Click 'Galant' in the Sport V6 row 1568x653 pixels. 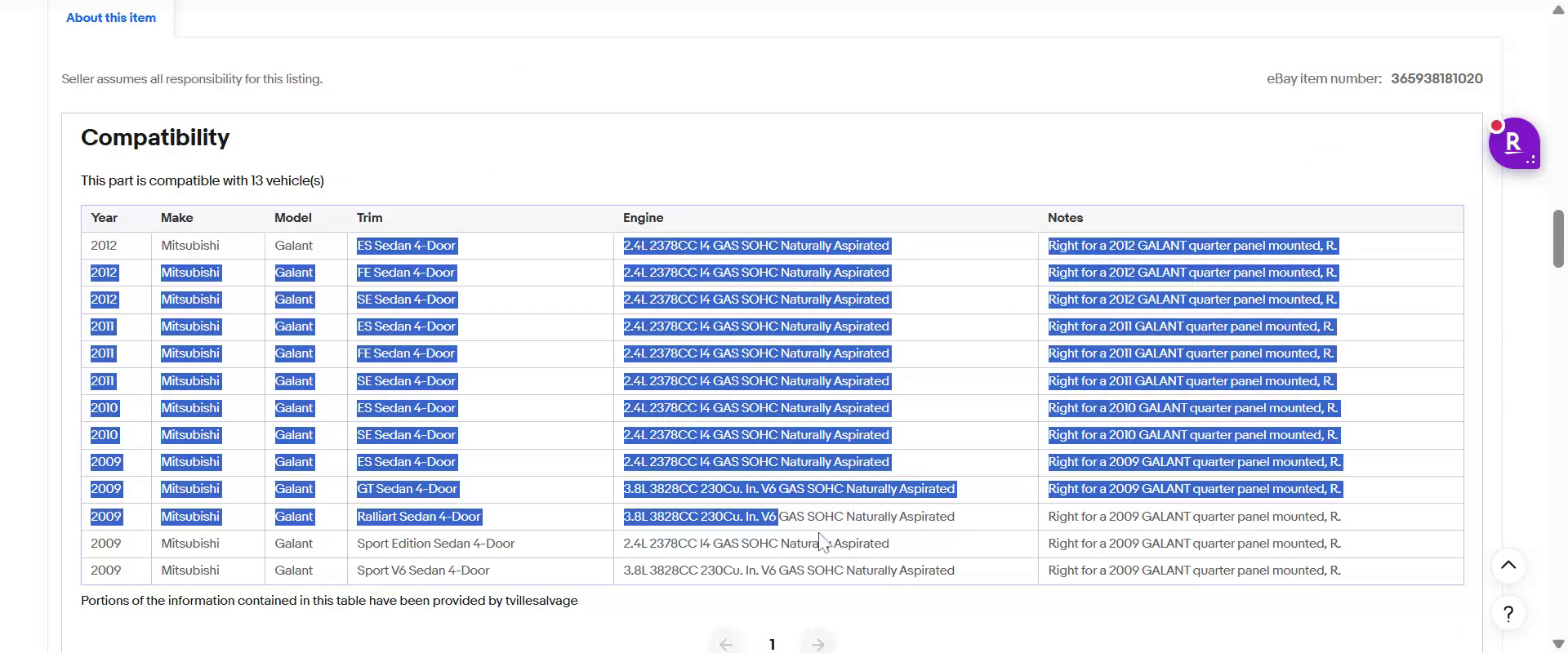click(x=293, y=571)
